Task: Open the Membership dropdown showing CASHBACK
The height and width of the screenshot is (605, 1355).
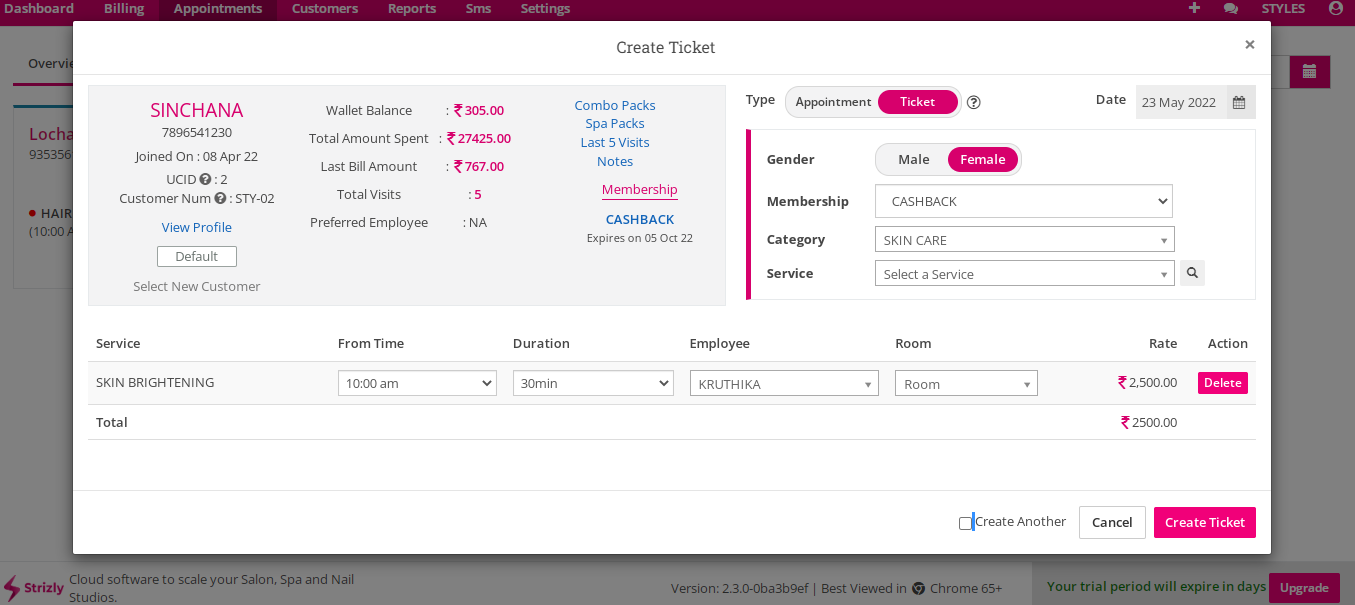Action: point(1023,201)
